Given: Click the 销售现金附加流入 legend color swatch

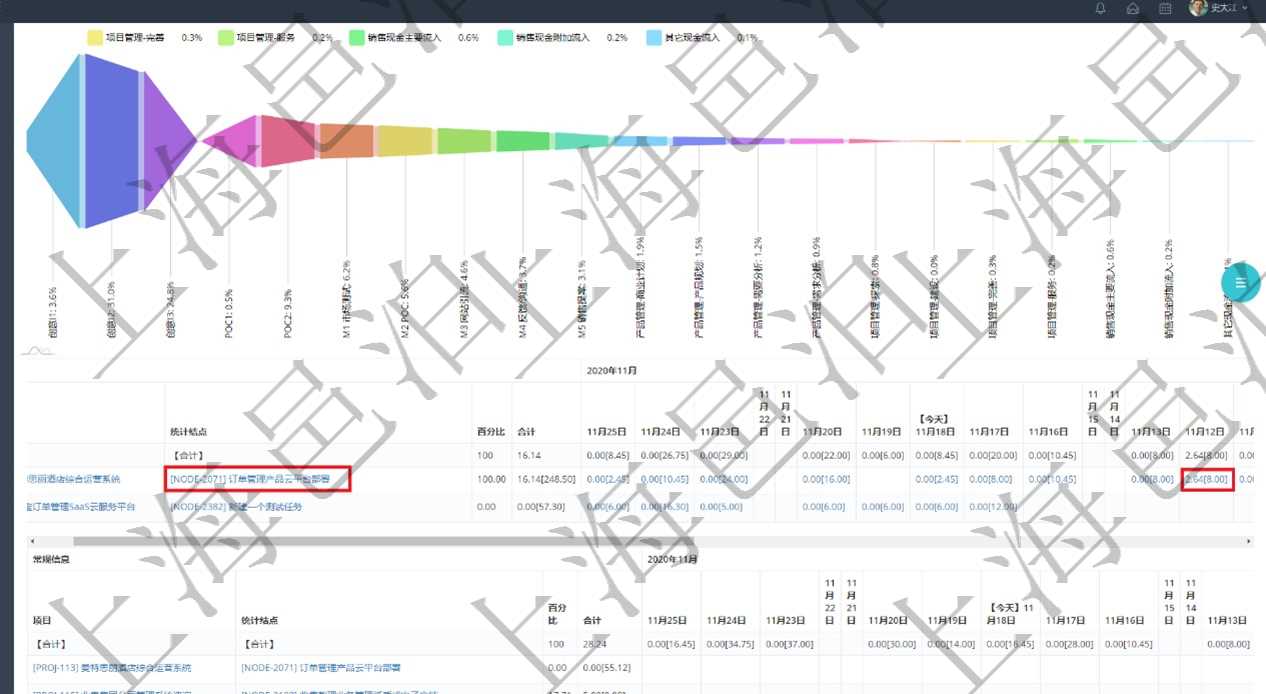Looking at the screenshot, I should (x=505, y=37).
